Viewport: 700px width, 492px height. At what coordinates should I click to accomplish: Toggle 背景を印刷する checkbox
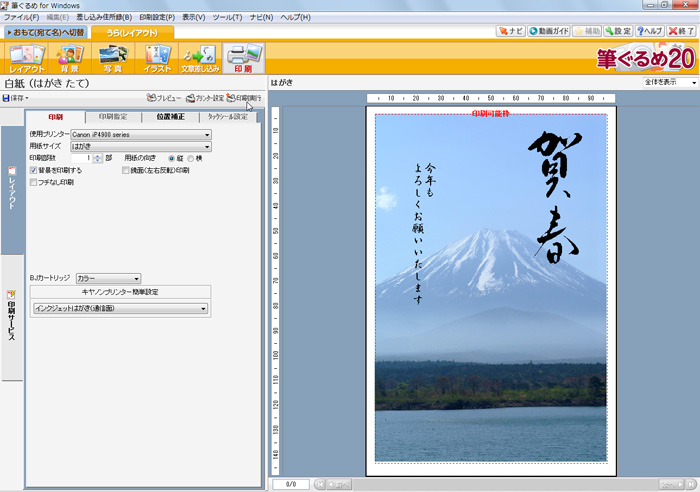point(34,170)
